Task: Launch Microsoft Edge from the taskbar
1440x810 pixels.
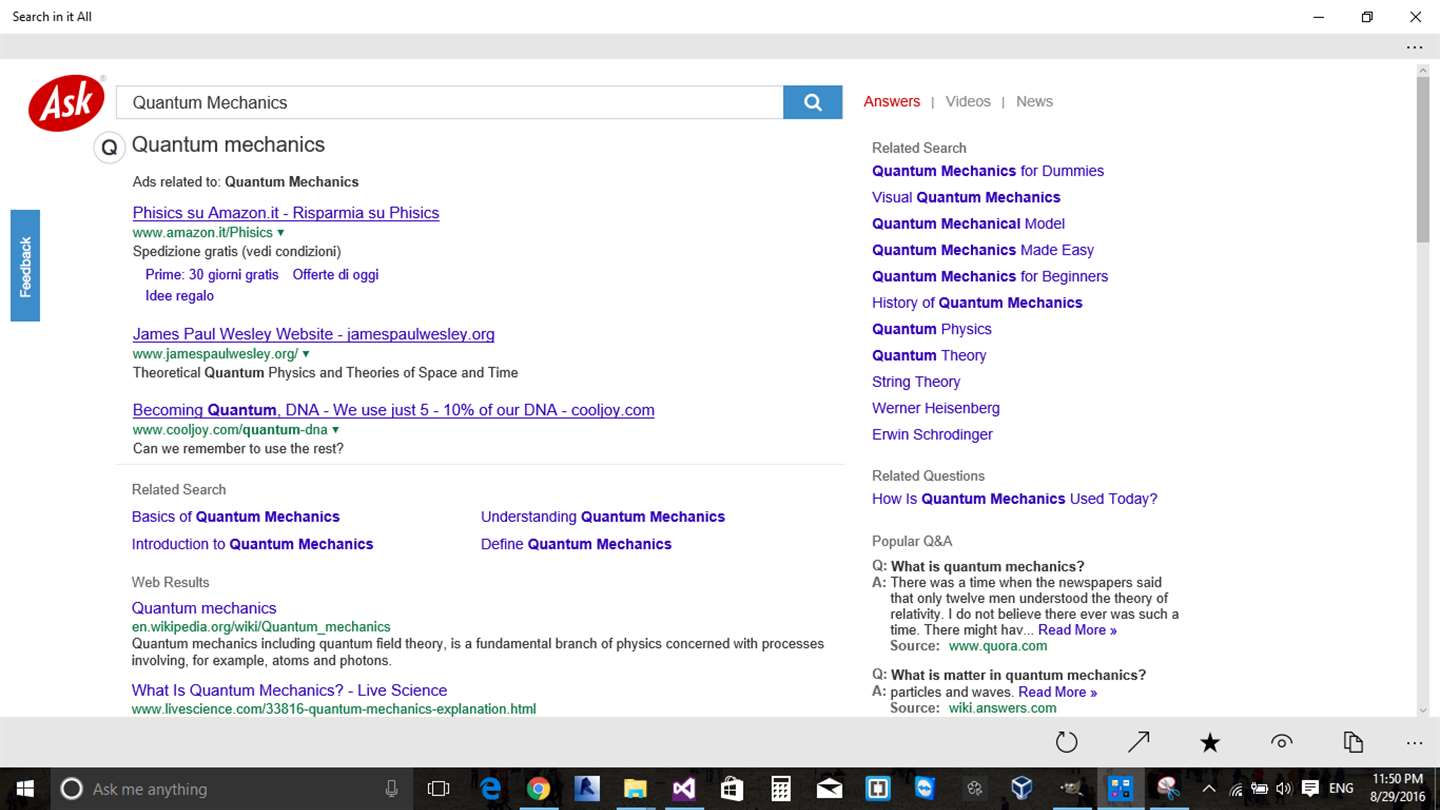Action: [490, 789]
